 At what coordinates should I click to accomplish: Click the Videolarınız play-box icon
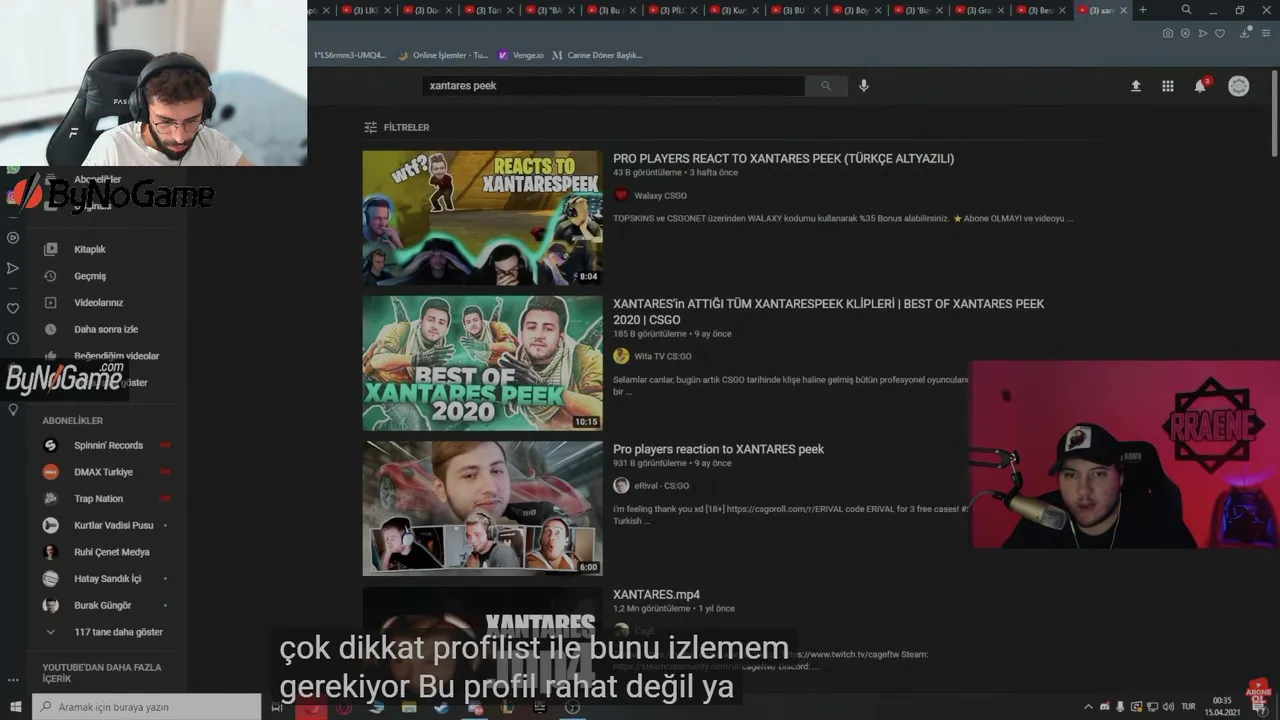51,303
